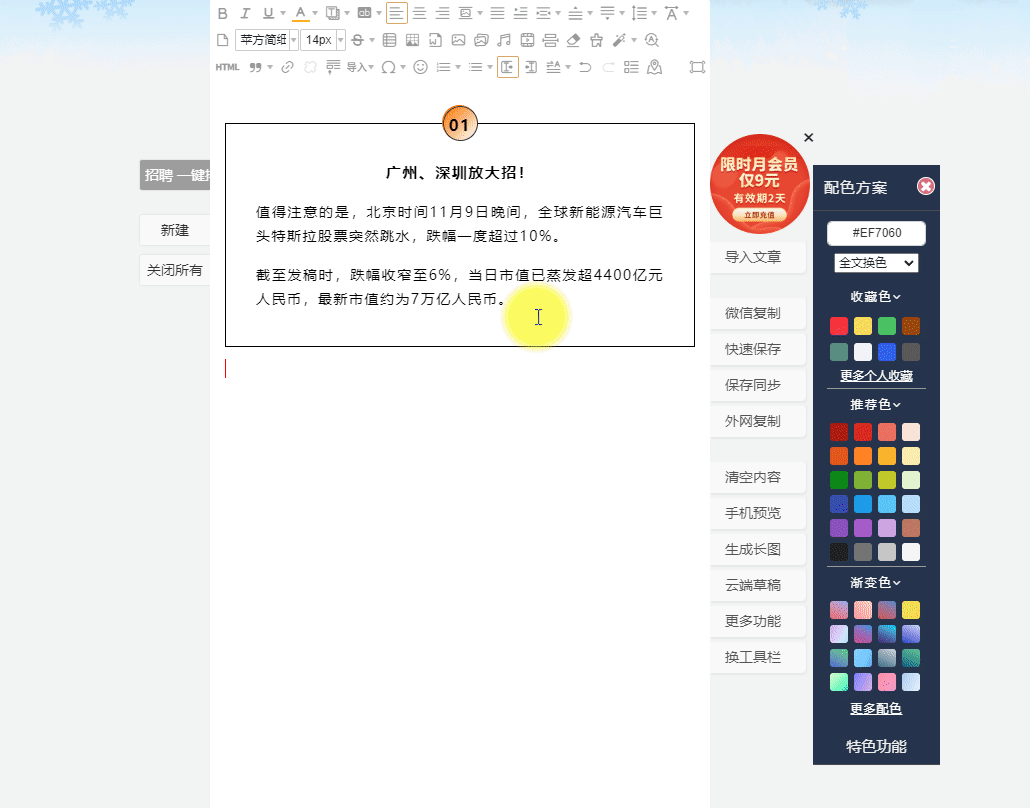Click the format brush icon
The width and height of the screenshot is (1030, 808).
(x=596, y=40)
